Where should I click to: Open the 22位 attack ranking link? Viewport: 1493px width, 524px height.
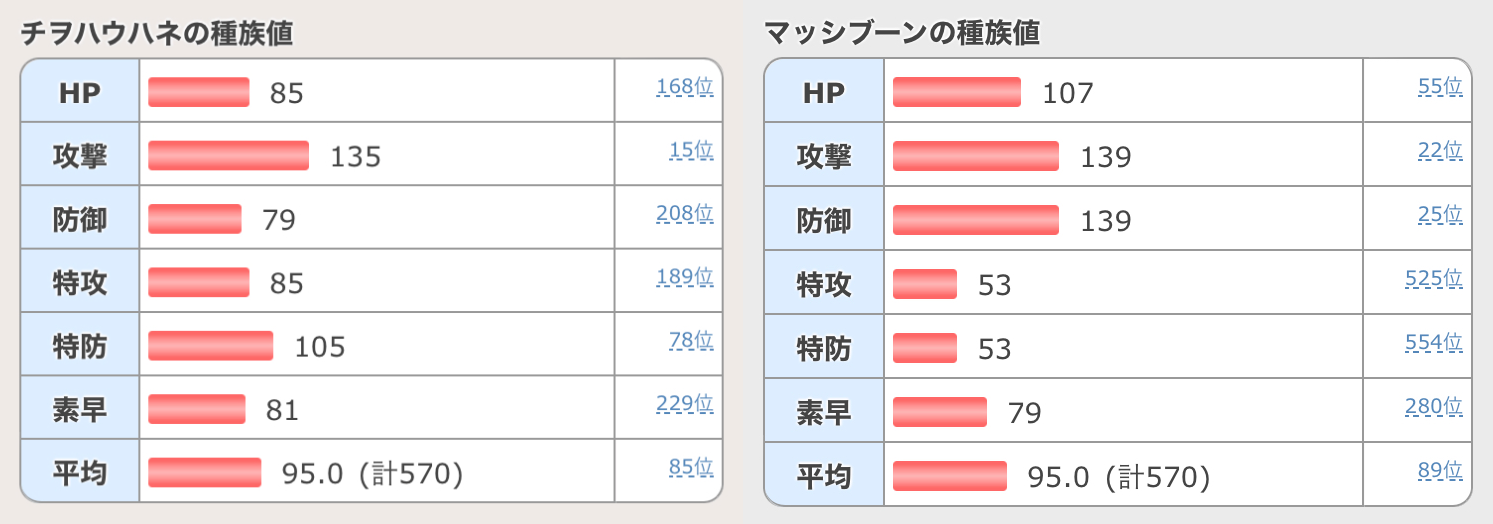pos(1440,150)
